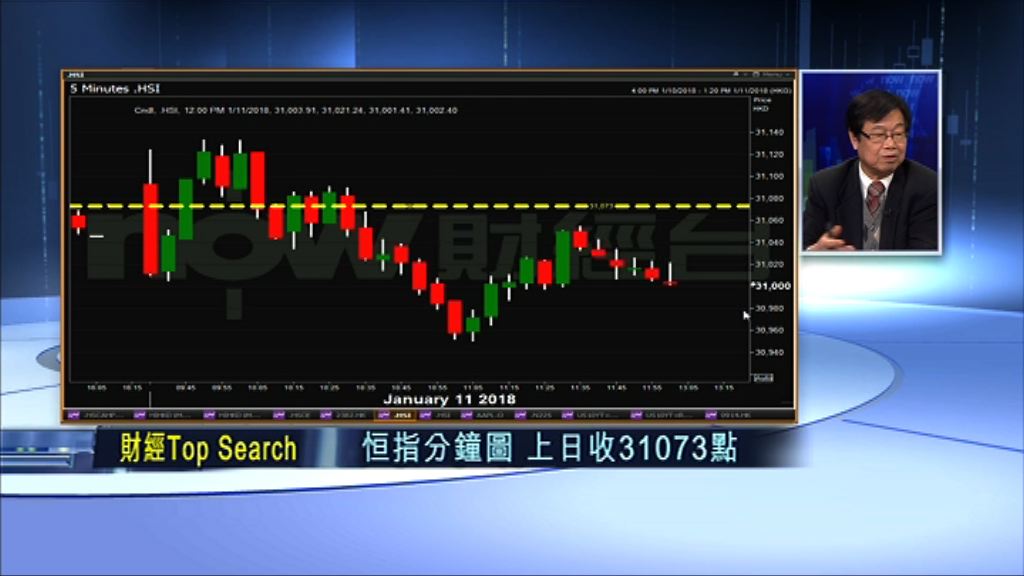Image resolution: width=1024 pixels, height=576 pixels.
Task: Expand the window options arrow on the title bar
Action: [x=734, y=73]
